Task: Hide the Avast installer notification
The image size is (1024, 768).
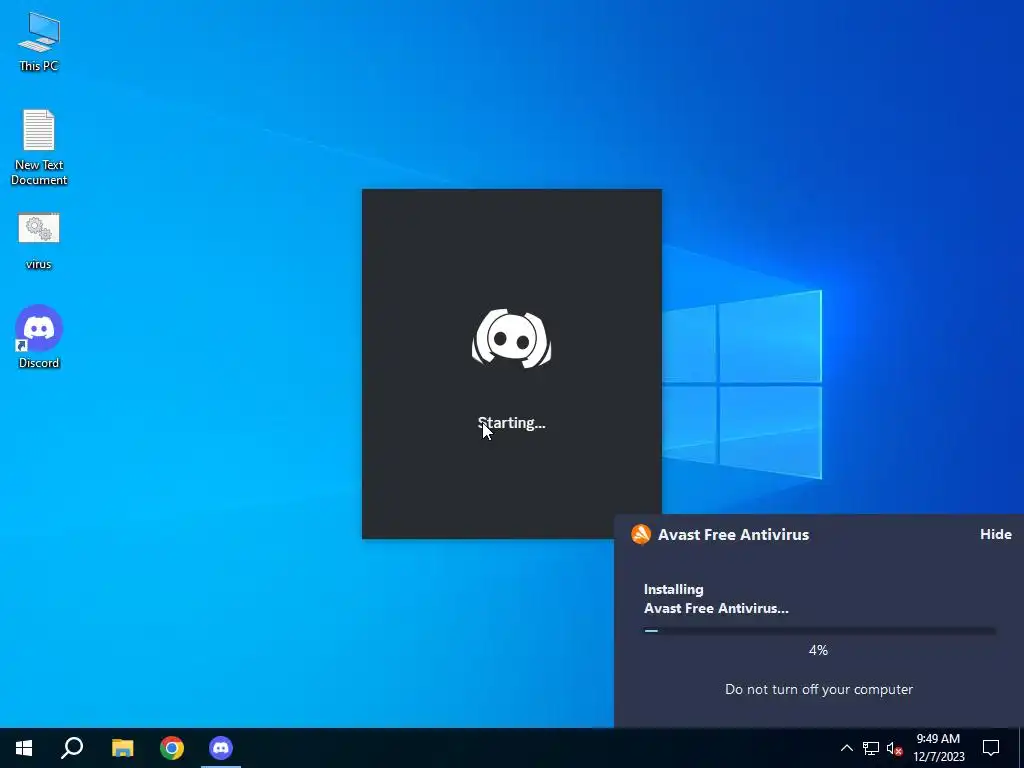Action: 995,534
